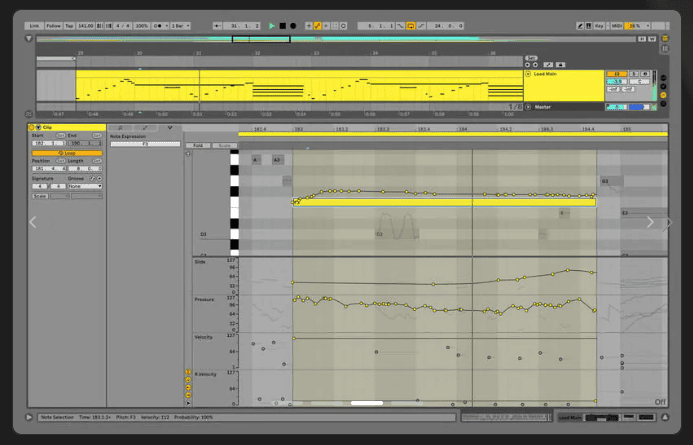This screenshot has height=445, width=693.
Task: Click the yellow Clip title bar
Action: (x=67, y=127)
